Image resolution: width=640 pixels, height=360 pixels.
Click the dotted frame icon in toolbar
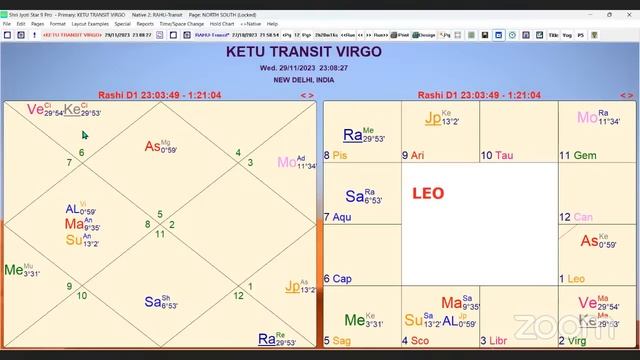pos(458,35)
